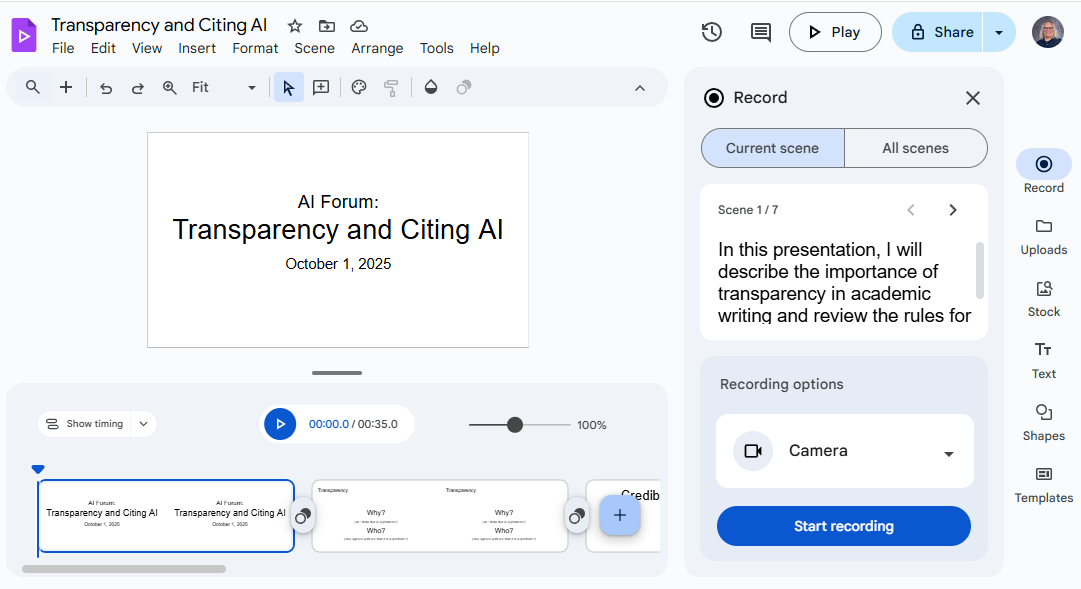The image size is (1081, 589).
Task: Activate the paint format tool
Action: click(x=392, y=87)
